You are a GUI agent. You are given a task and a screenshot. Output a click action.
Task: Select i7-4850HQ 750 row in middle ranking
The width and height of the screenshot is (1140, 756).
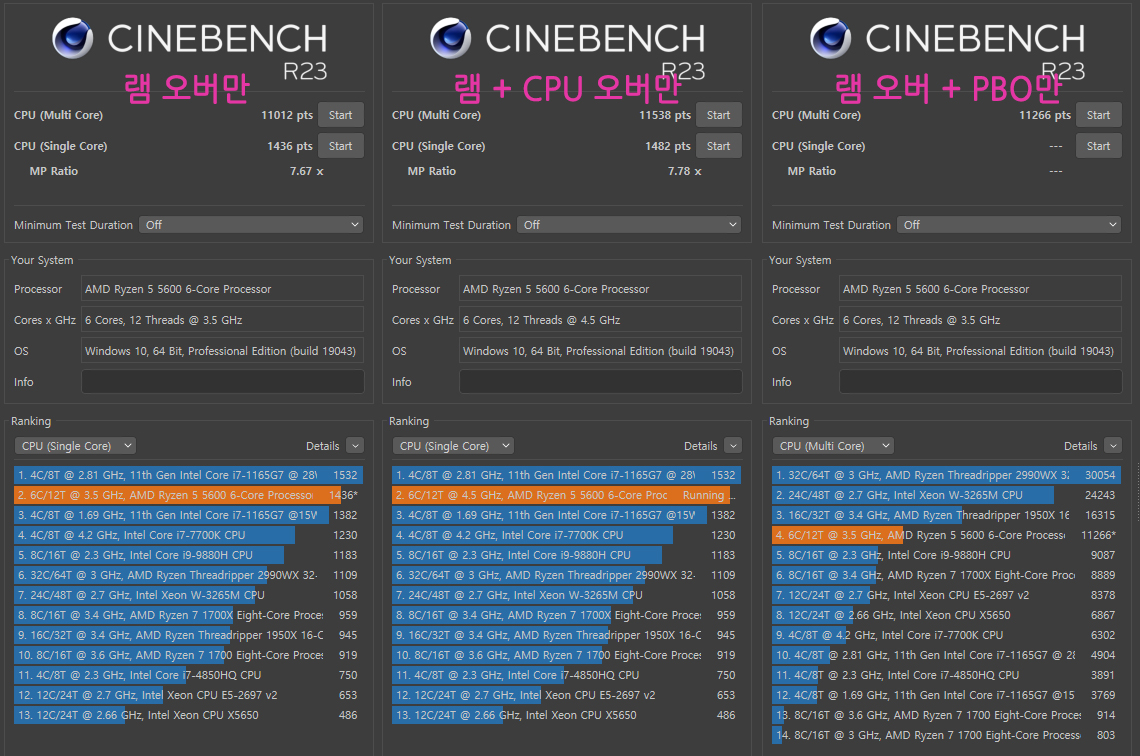(566, 675)
